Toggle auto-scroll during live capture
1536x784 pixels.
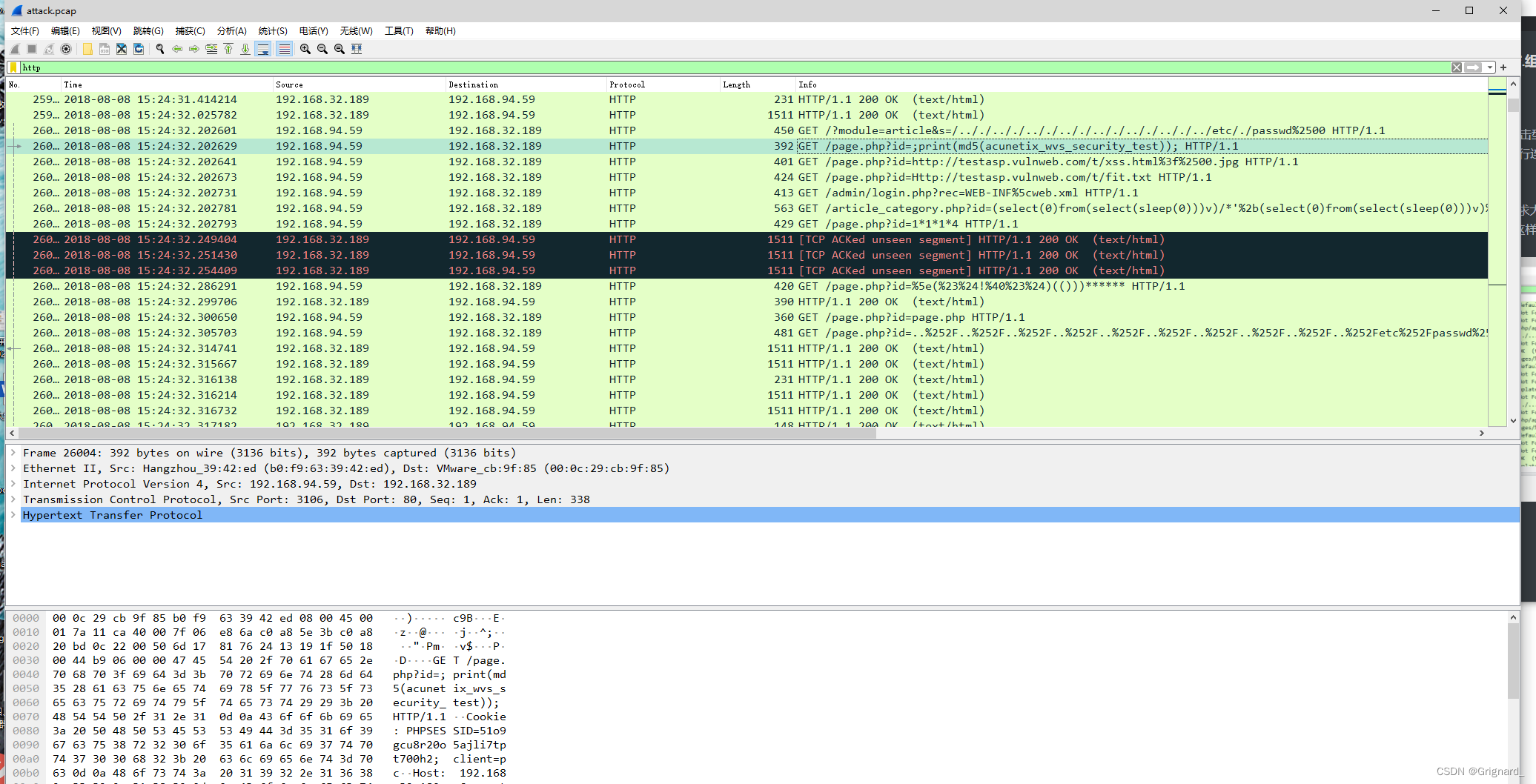pyautogui.click(x=263, y=49)
